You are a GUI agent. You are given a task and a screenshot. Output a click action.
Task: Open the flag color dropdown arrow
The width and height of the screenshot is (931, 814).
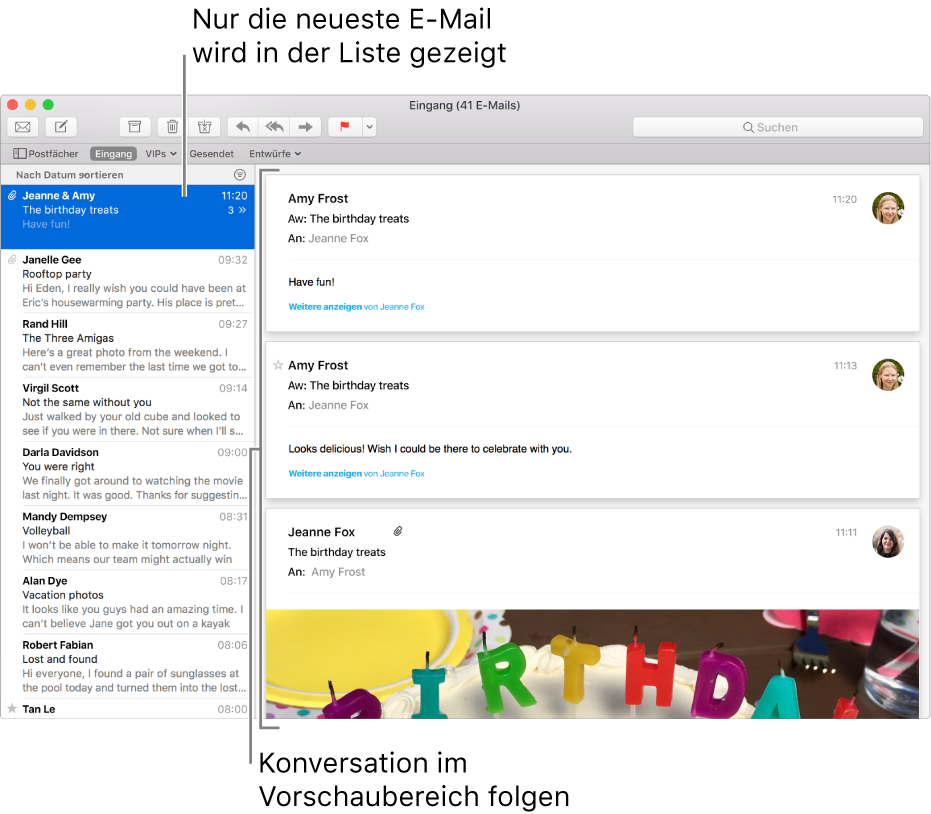click(x=368, y=127)
